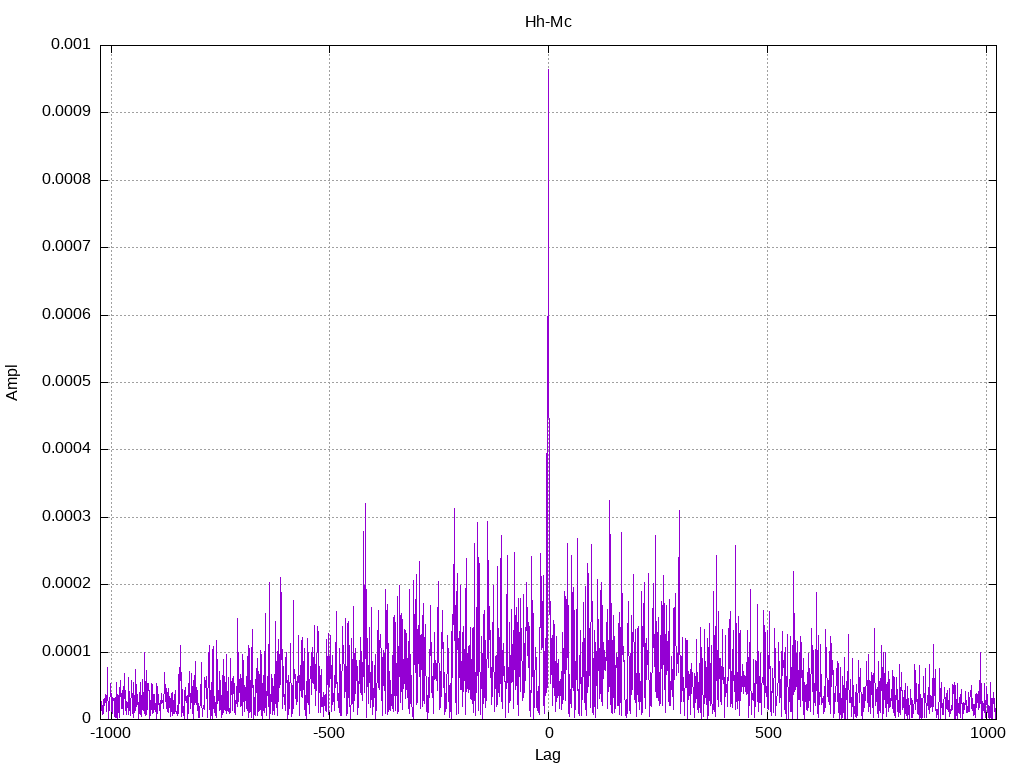Select the 0.0009 y-axis tick label

click(66, 112)
